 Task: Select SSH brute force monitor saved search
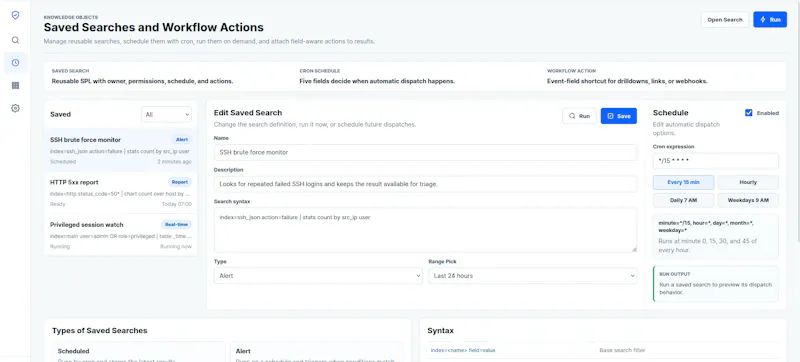pyautogui.click(x=120, y=150)
